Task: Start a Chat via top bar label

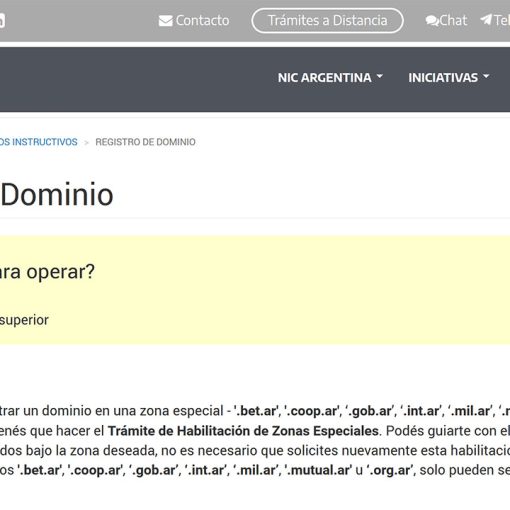Action: point(453,21)
